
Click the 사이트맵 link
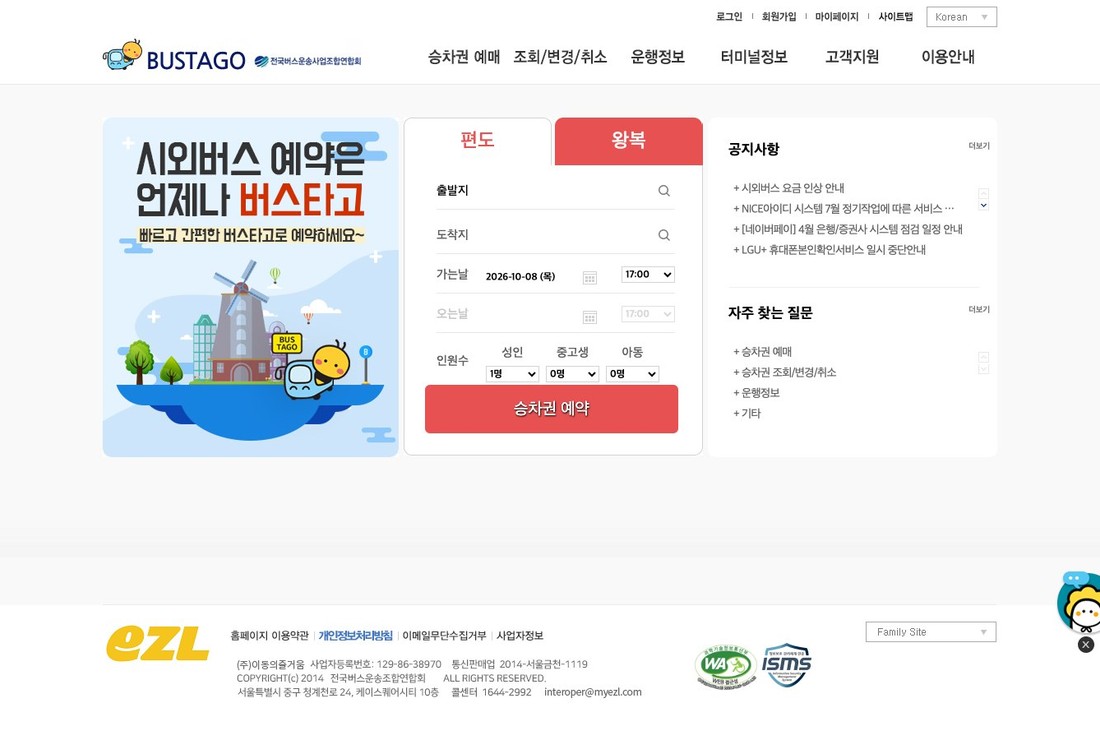pos(896,16)
